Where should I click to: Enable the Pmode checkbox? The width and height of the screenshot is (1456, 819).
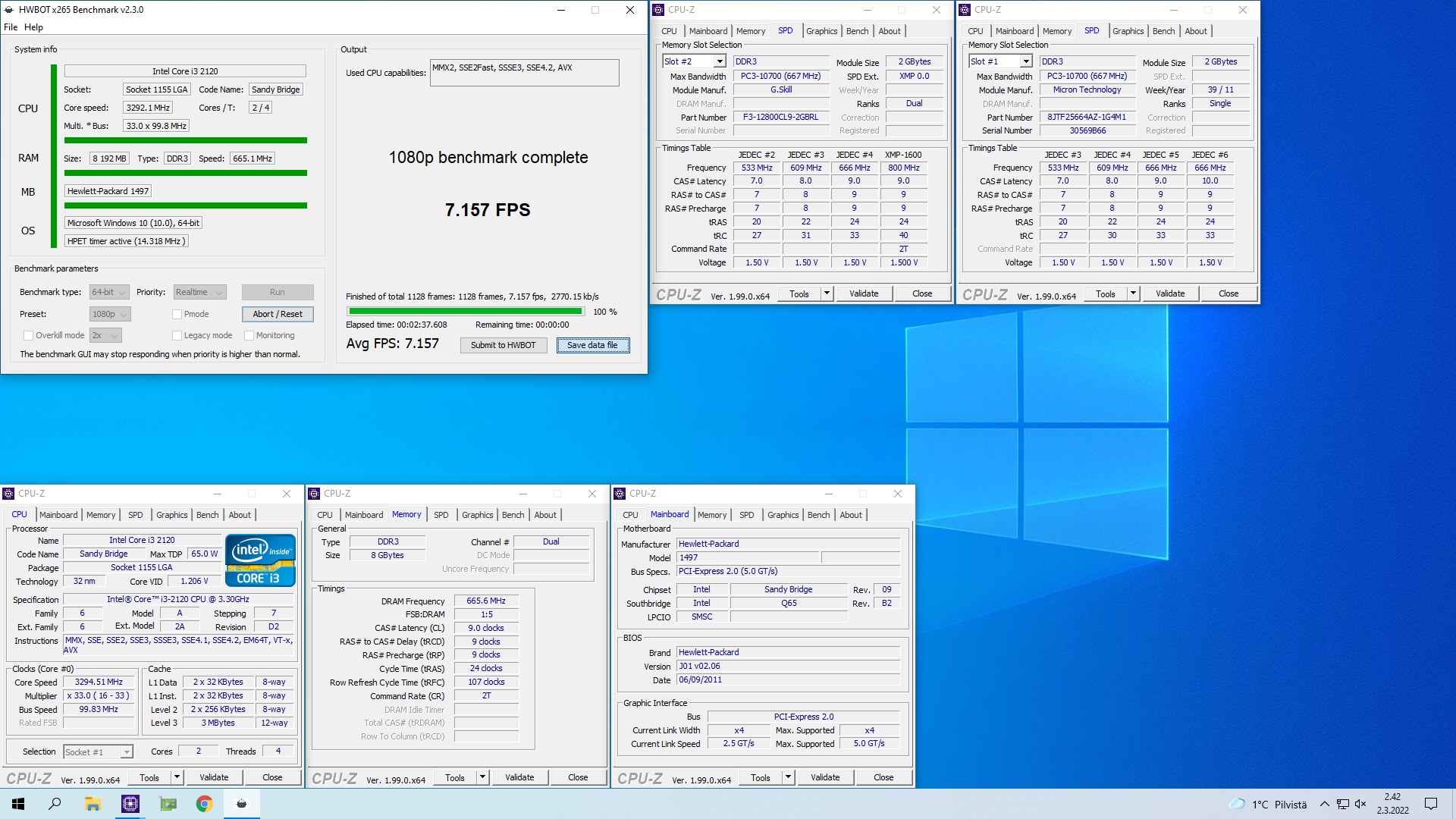(177, 314)
